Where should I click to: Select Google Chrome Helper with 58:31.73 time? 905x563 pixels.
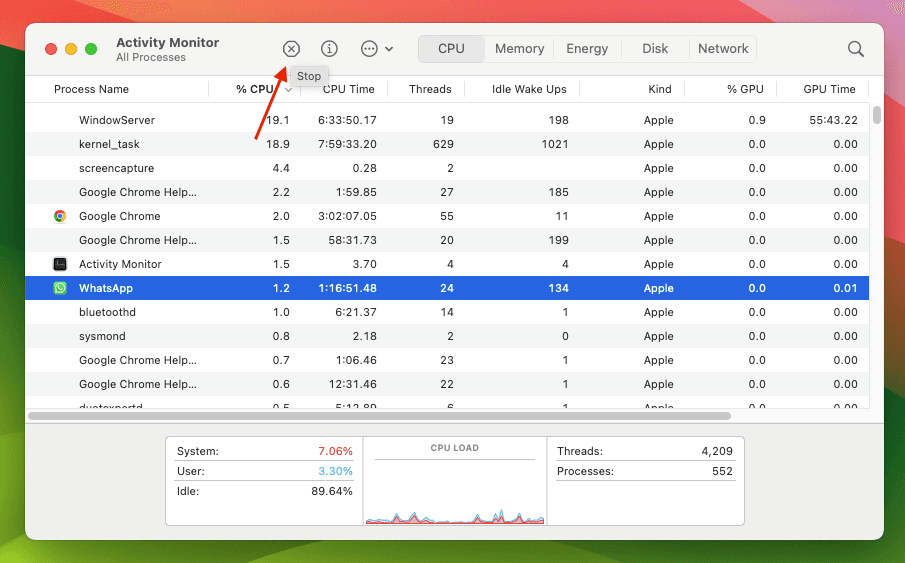point(447,240)
